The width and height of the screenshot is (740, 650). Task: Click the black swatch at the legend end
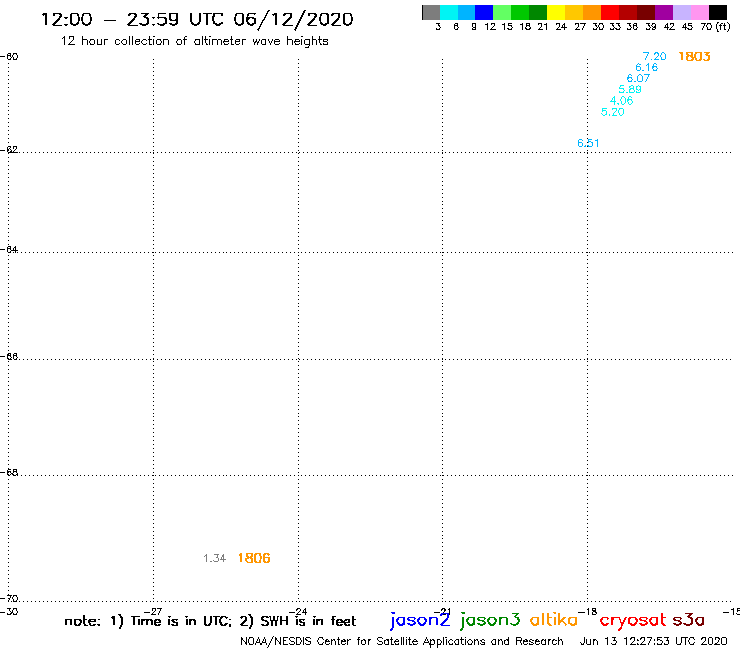click(x=718, y=12)
